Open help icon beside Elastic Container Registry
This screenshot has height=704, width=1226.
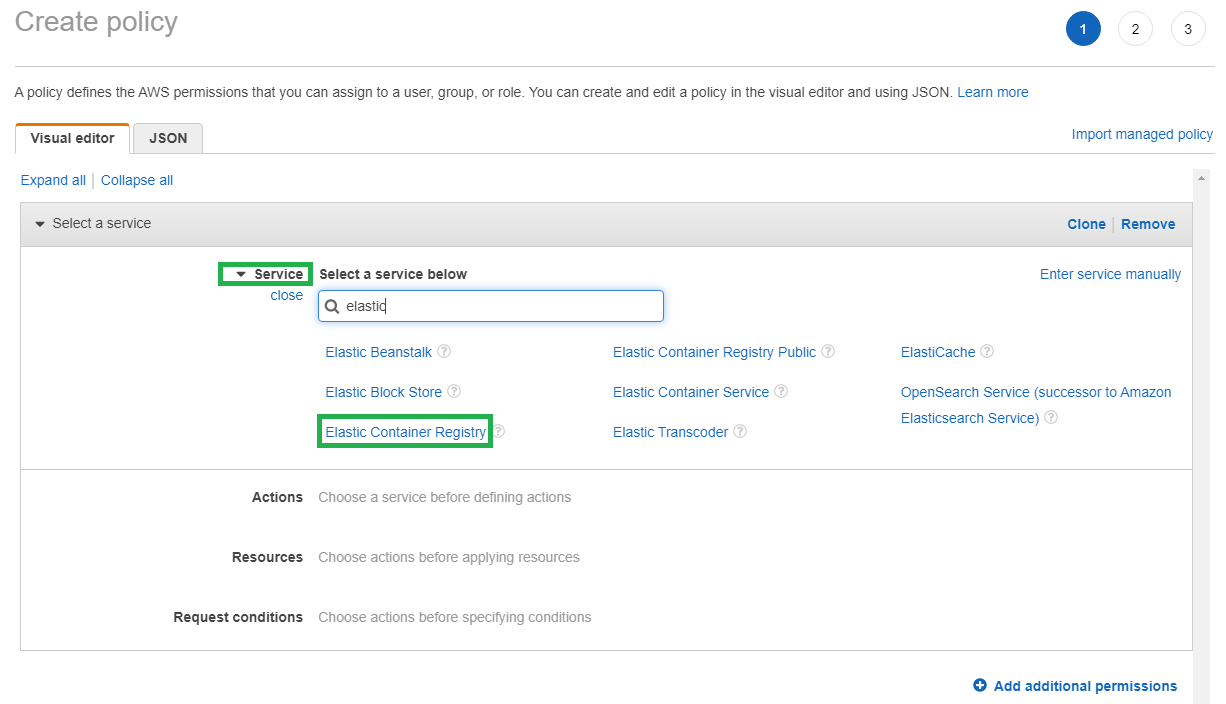click(499, 432)
